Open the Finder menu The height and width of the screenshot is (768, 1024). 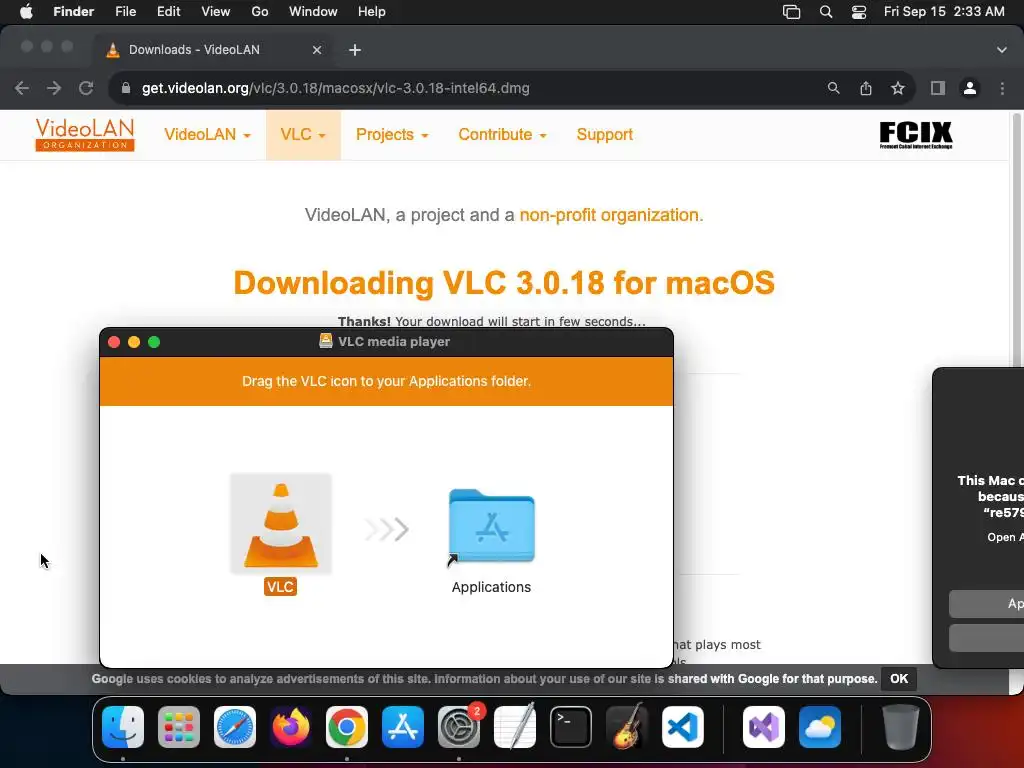[x=73, y=12]
